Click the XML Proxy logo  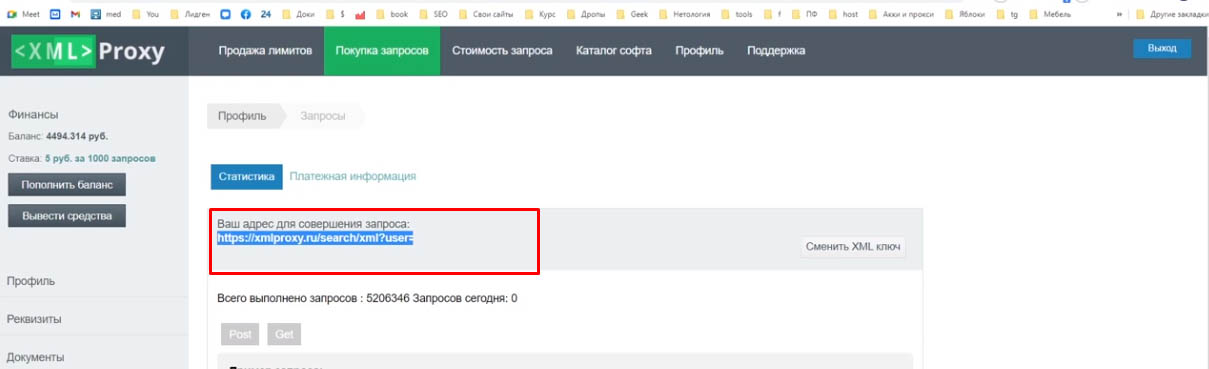click(89, 52)
